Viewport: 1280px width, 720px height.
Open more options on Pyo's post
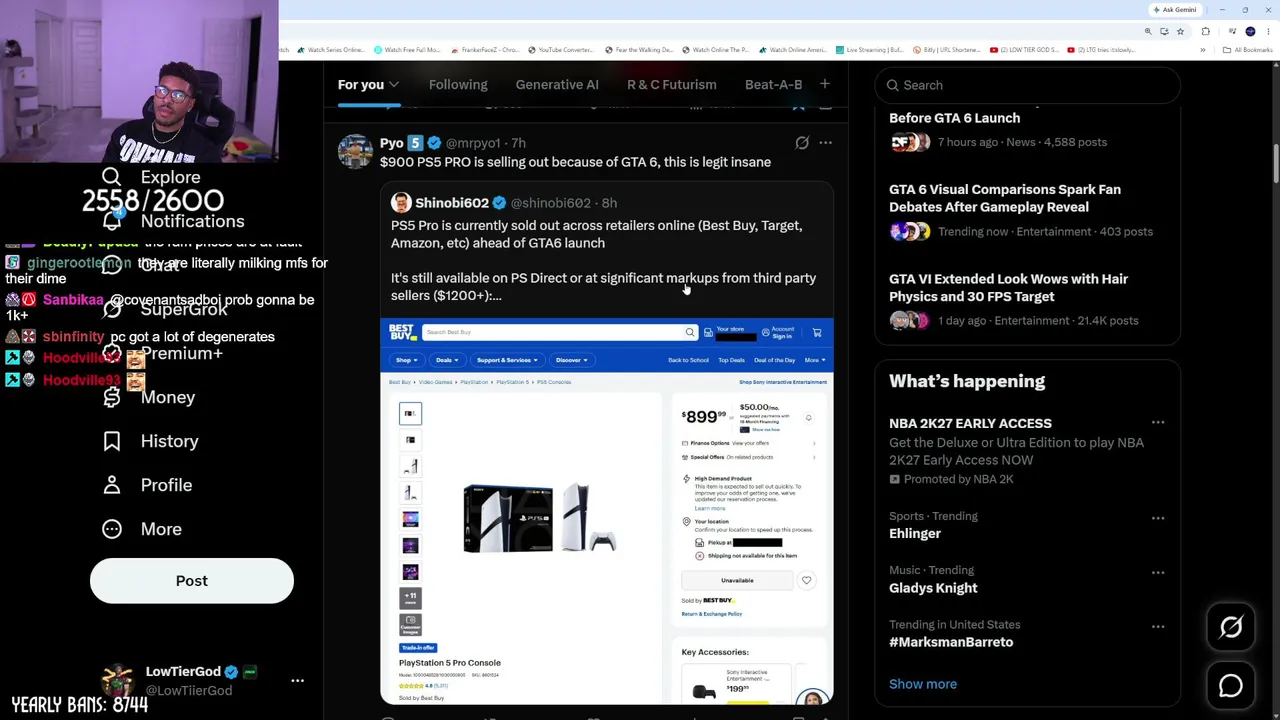point(825,143)
